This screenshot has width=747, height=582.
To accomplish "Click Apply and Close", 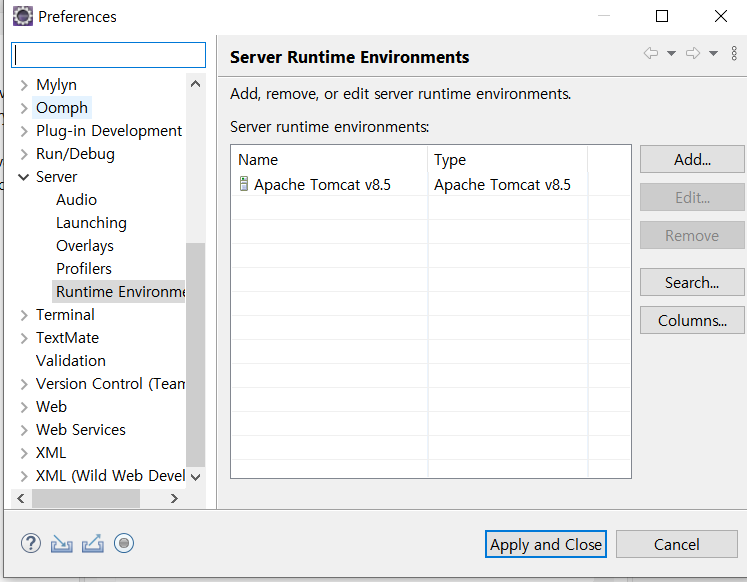I will point(545,544).
